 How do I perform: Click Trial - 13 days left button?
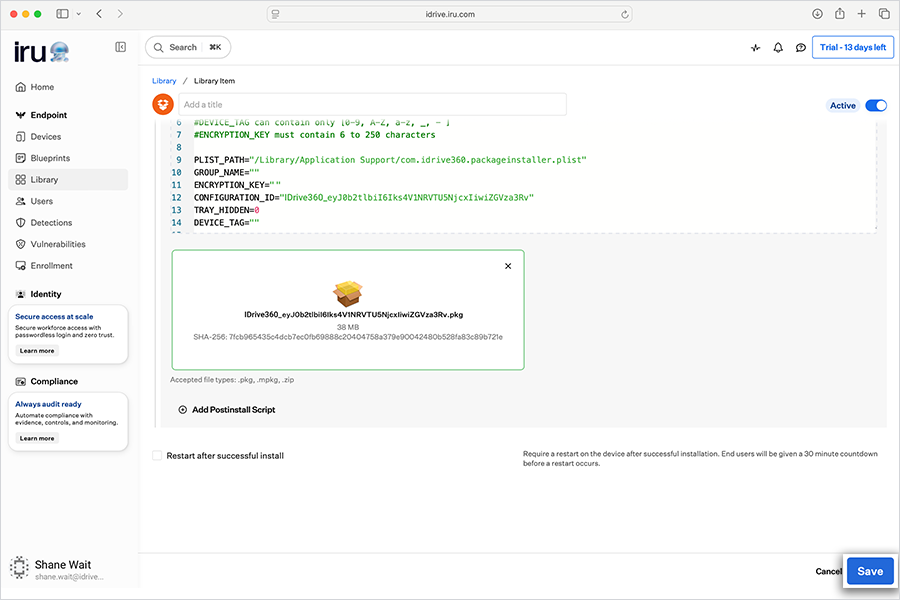pos(853,47)
